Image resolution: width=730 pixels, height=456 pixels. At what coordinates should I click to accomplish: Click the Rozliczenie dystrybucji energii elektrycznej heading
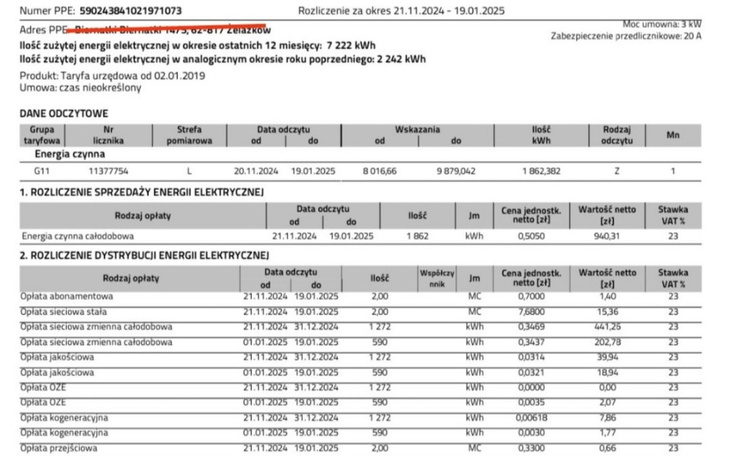click(x=138, y=255)
